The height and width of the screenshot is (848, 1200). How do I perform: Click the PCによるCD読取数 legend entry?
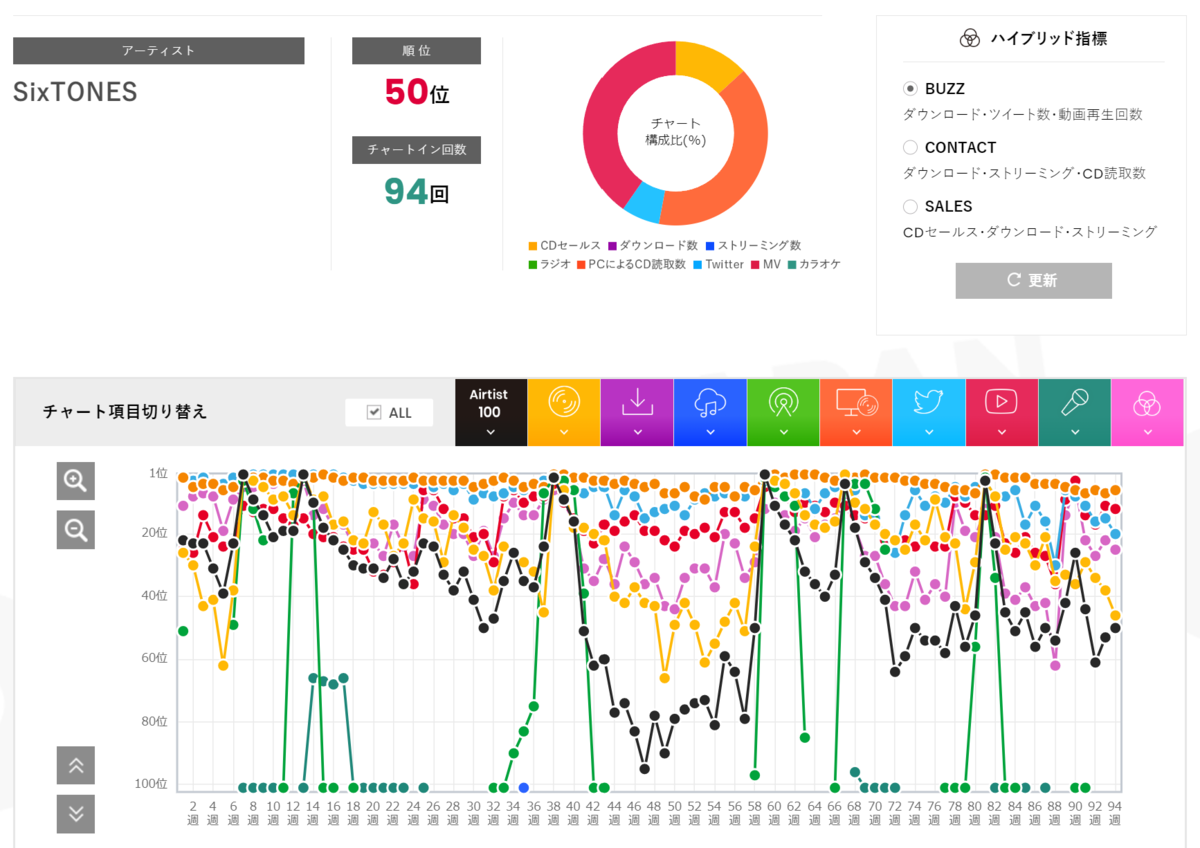(x=631, y=264)
